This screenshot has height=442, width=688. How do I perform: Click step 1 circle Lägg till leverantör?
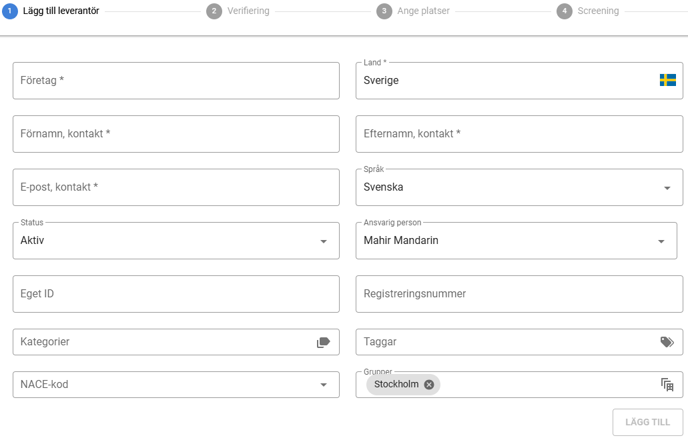coord(10,11)
